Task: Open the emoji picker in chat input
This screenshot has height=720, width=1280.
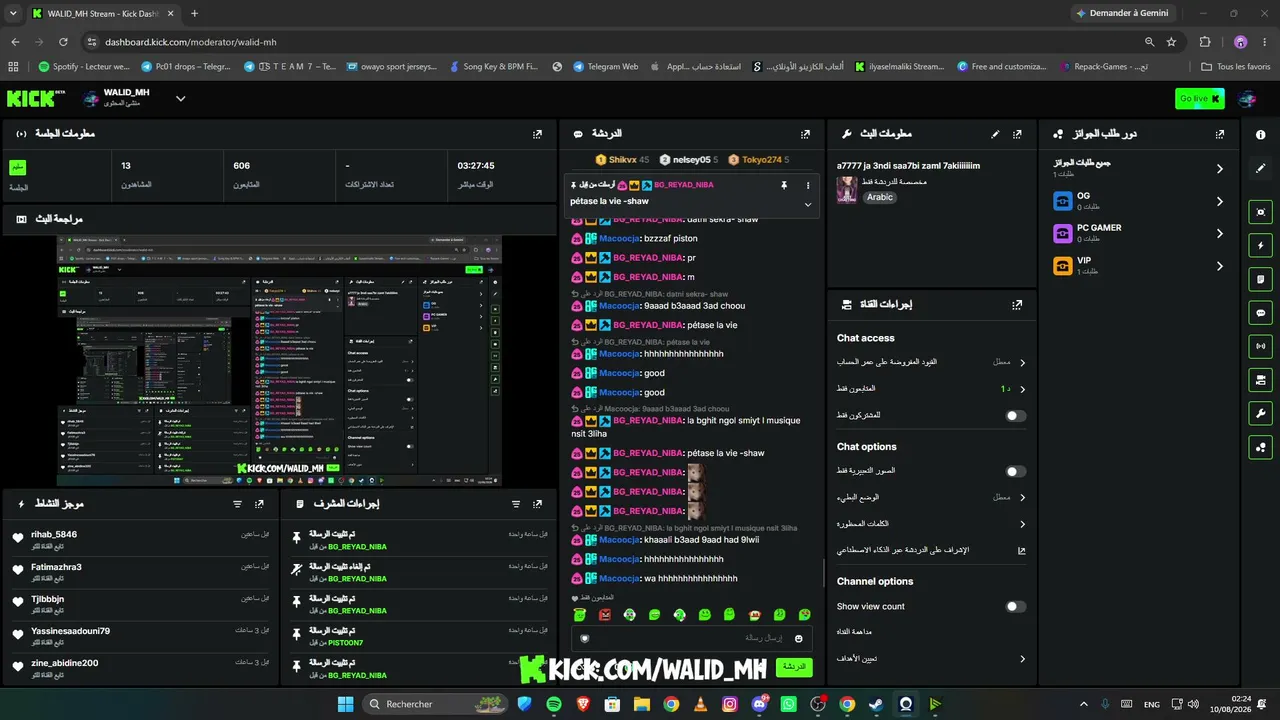Action: [x=799, y=638]
